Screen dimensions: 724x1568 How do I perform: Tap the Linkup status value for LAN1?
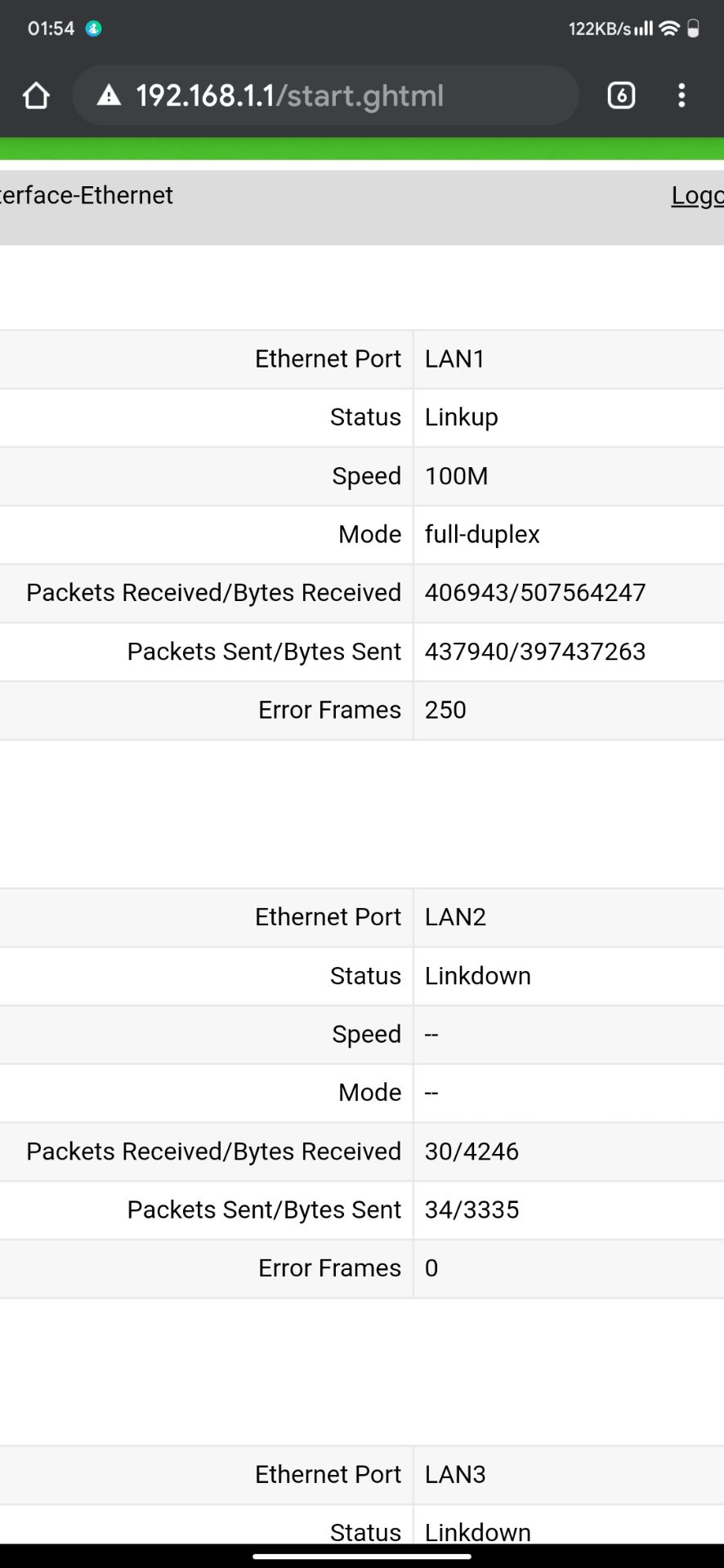tap(461, 417)
